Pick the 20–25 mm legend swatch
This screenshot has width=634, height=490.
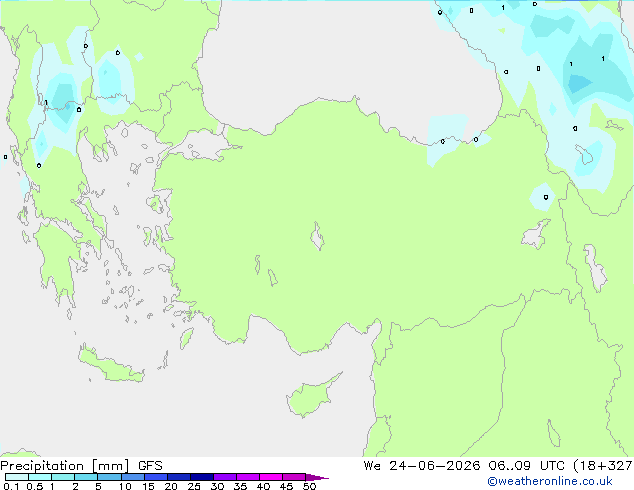[x=178, y=477]
